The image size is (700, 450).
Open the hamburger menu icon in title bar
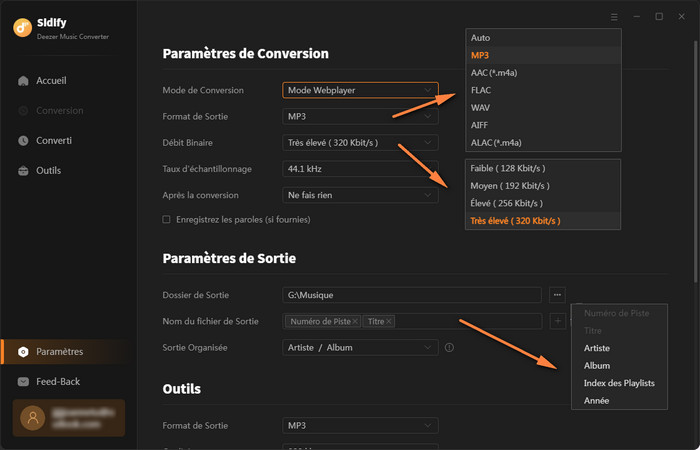pyautogui.click(x=613, y=17)
